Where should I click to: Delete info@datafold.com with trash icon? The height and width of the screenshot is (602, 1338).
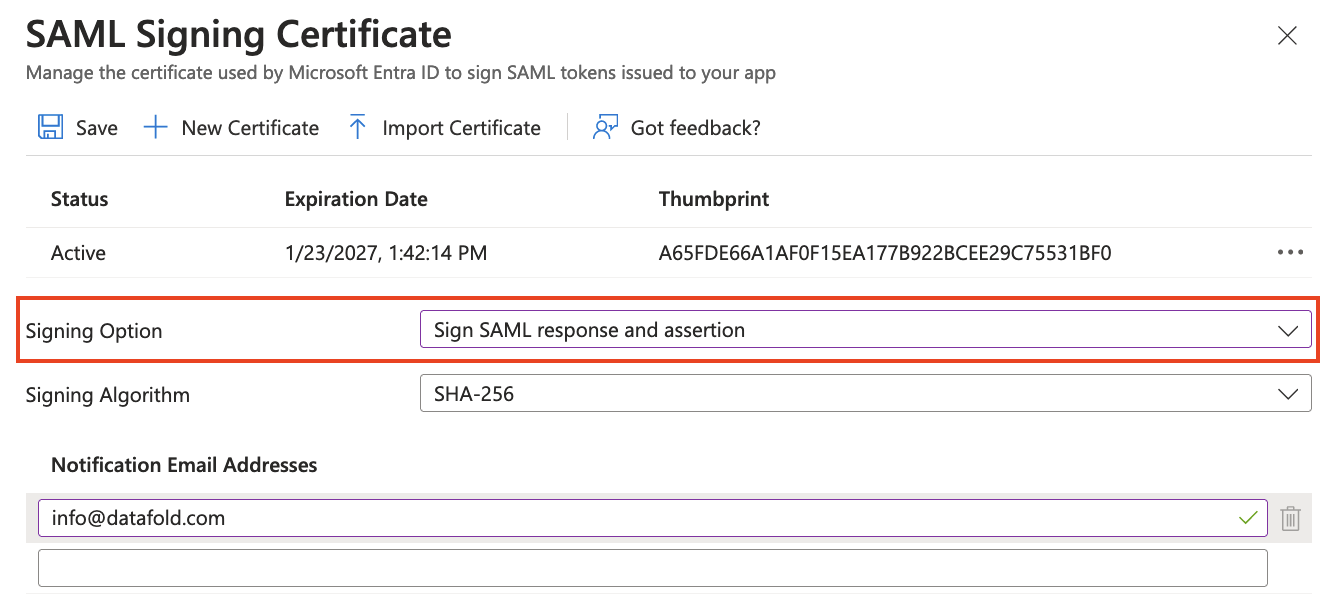1291,518
